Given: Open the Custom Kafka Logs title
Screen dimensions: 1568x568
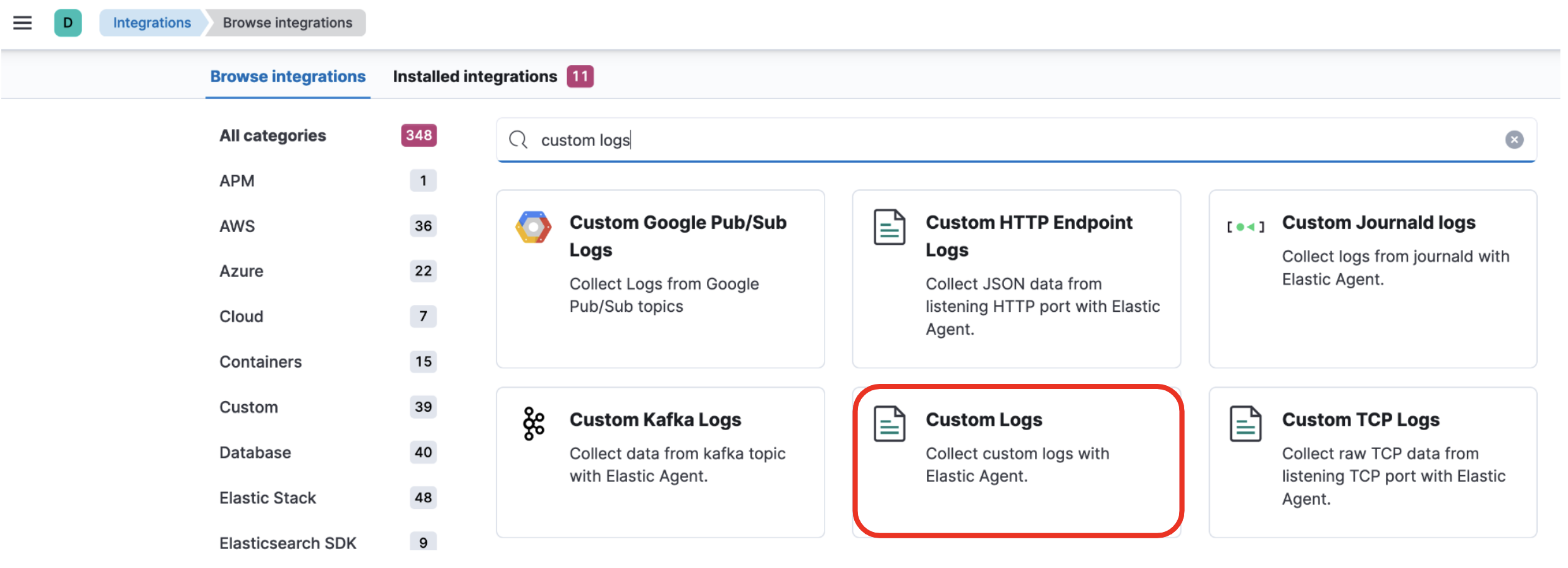Looking at the screenshot, I should [x=655, y=420].
